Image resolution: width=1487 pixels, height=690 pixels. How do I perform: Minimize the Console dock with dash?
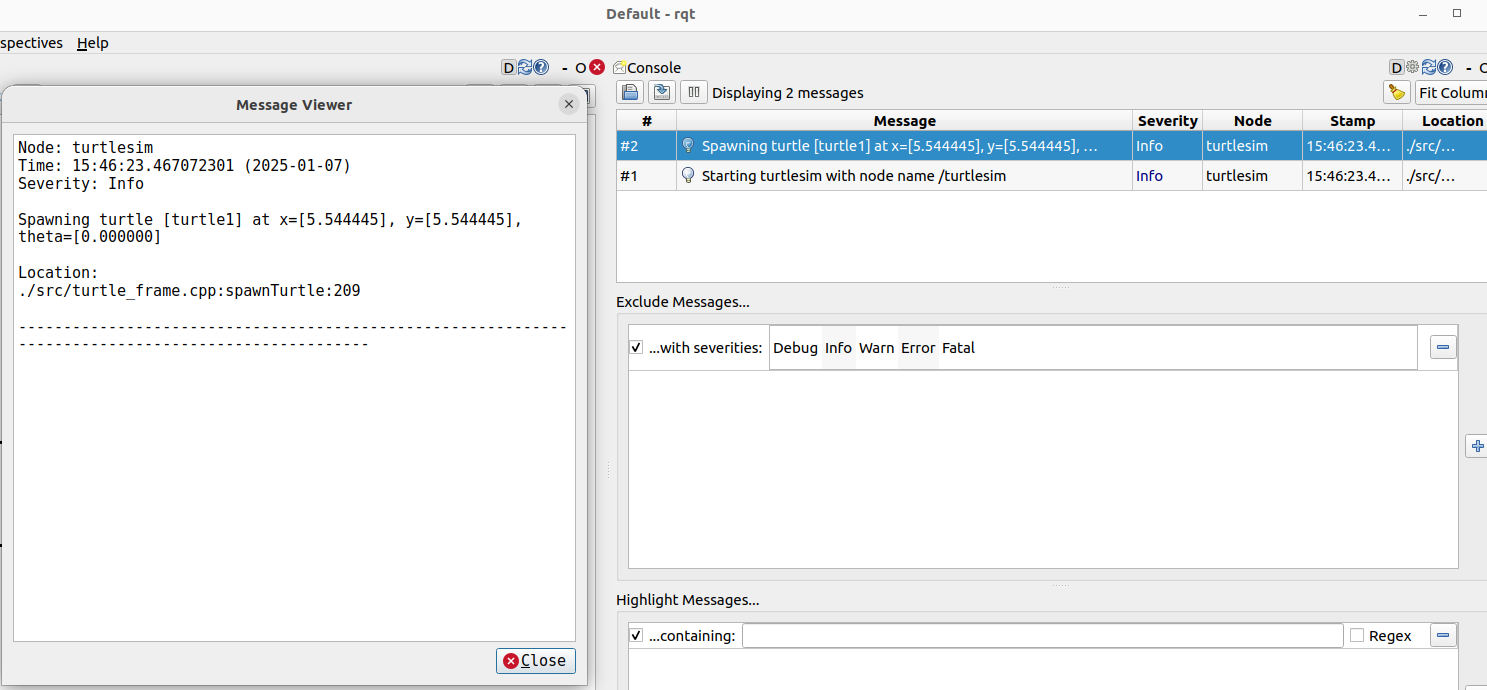click(x=1467, y=68)
